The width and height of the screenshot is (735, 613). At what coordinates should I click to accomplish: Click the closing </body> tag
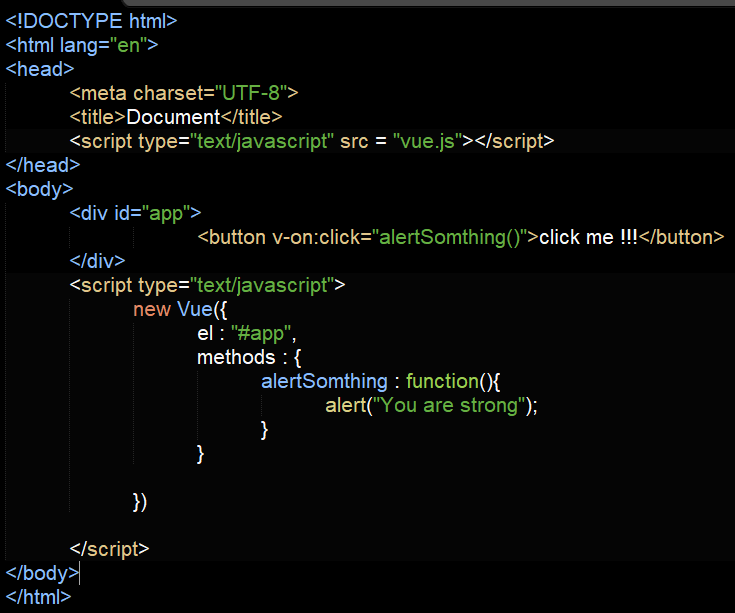[x=42, y=573]
